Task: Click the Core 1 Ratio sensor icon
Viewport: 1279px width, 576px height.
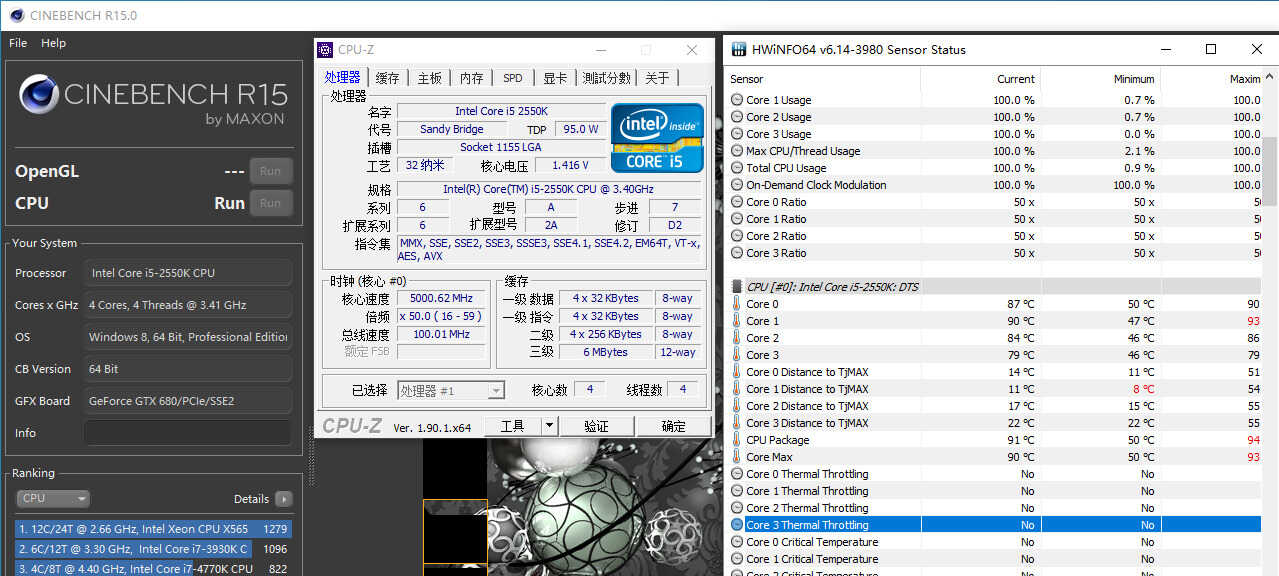Action: (x=737, y=219)
